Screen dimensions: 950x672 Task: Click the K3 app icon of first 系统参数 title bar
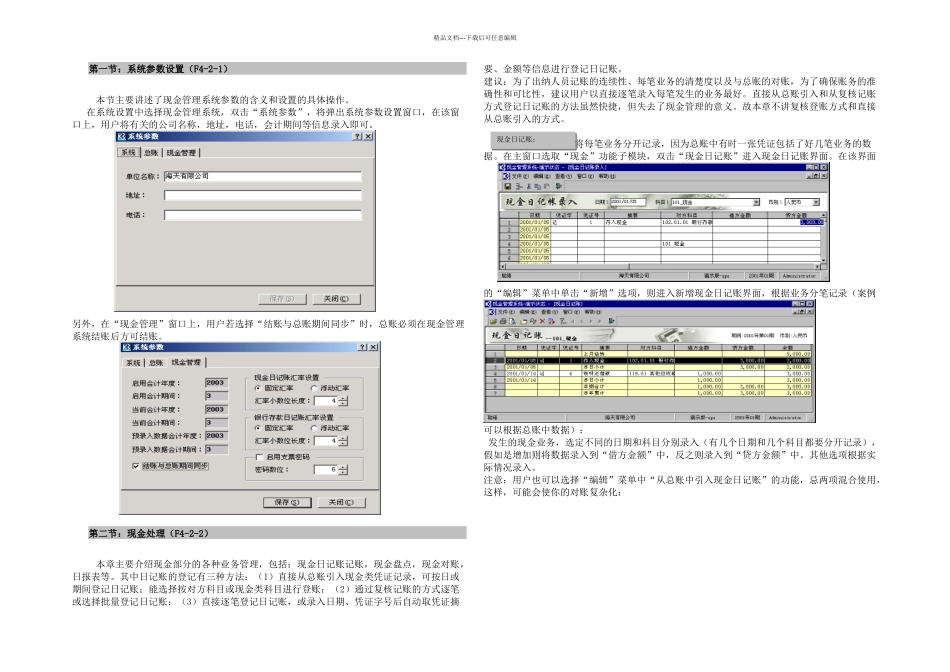click(121, 137)
